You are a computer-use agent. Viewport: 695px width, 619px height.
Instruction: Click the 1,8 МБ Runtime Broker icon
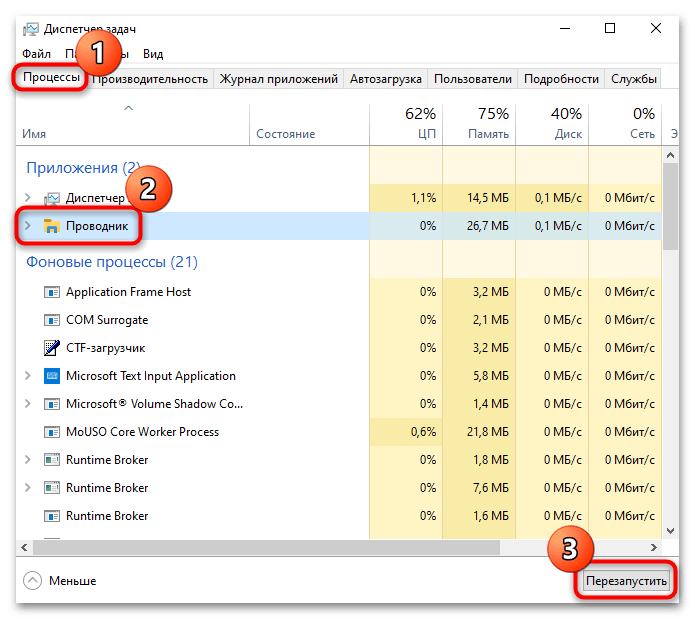pyautogui.click(x=52, y=460)
